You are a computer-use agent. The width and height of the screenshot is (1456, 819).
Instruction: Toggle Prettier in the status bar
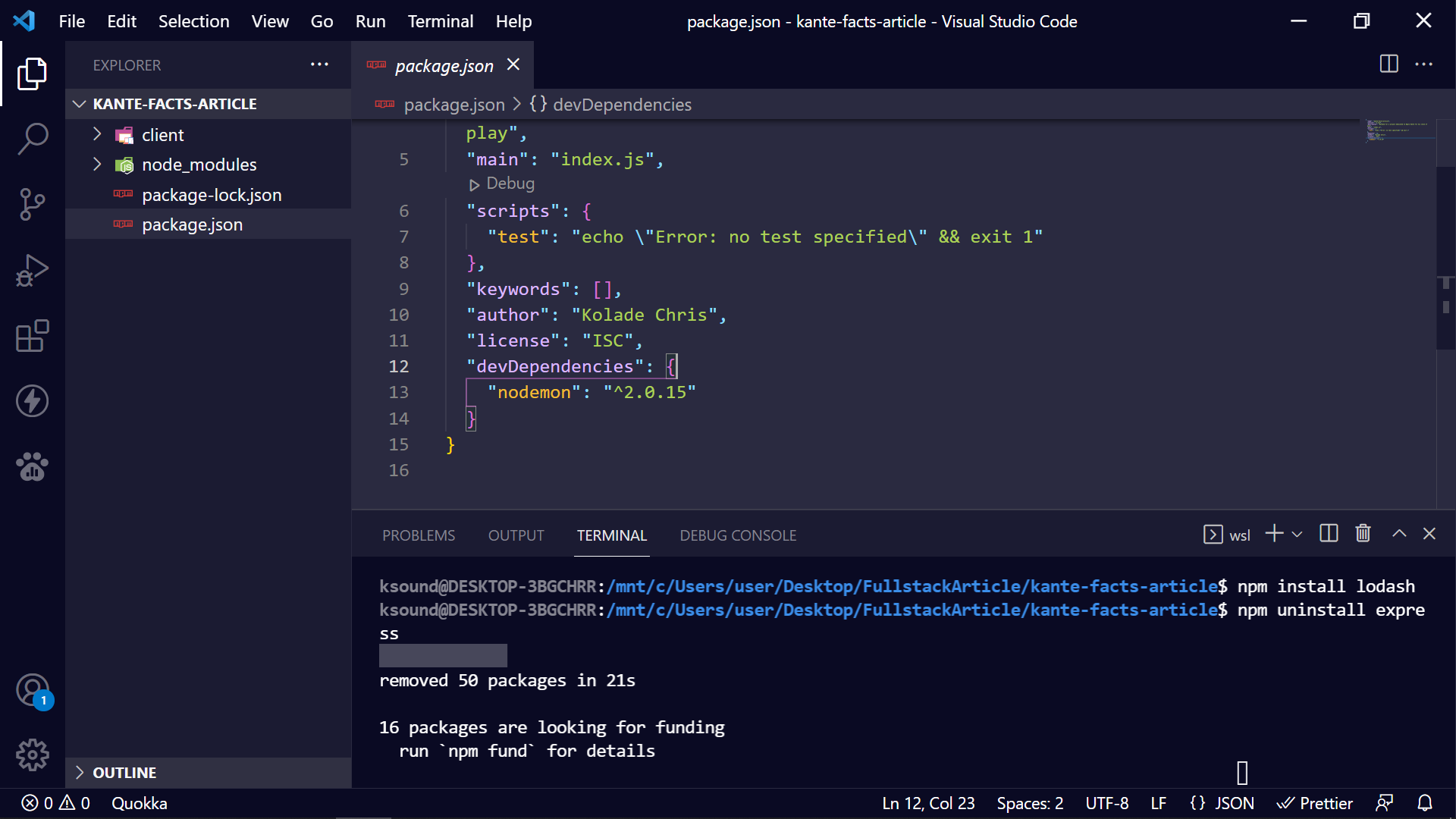(x=1316, y=803)
